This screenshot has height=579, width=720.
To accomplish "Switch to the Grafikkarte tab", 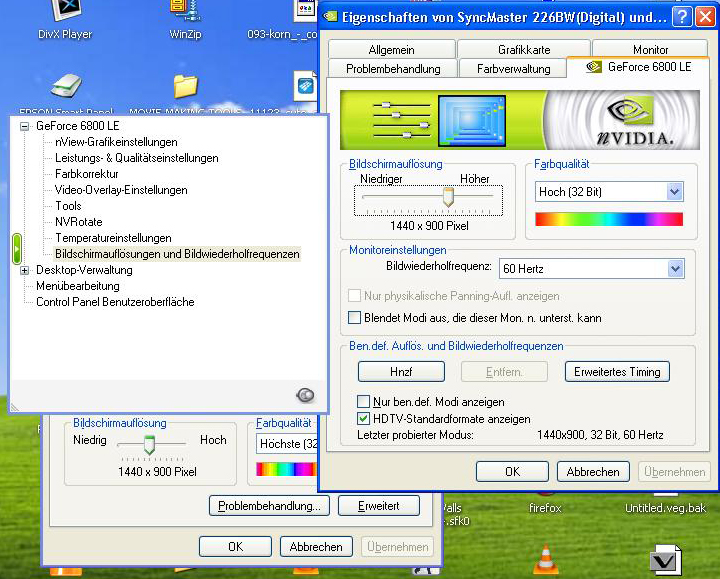I will tap(523, 50).
